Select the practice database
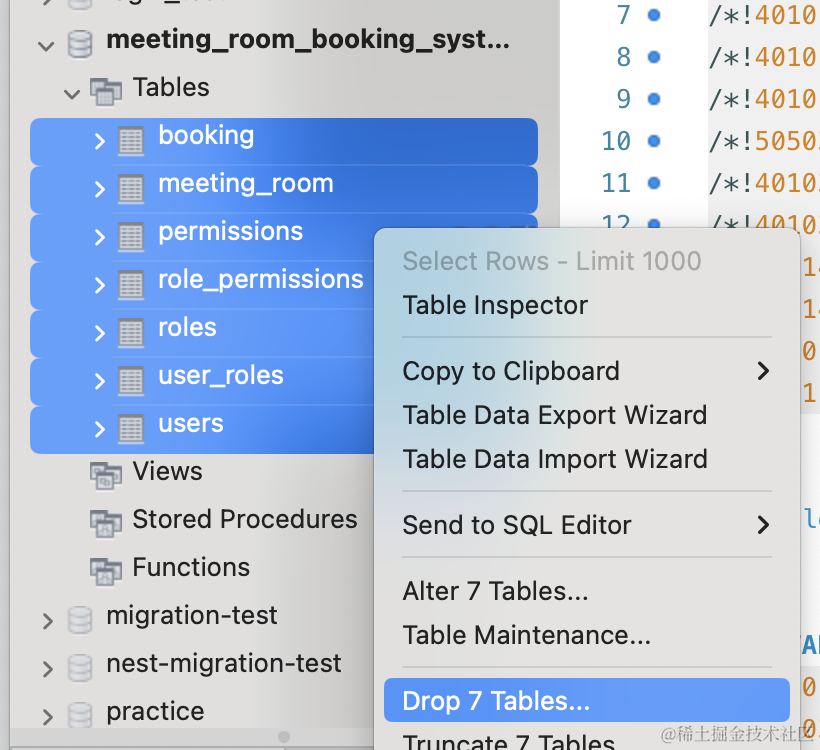 point(155,712)
